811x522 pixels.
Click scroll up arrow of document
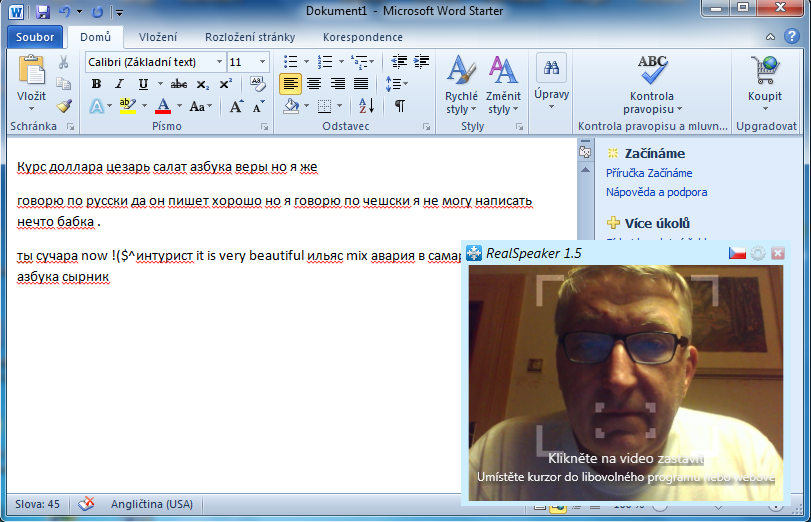pyautogui.click(x=585, y=170)
